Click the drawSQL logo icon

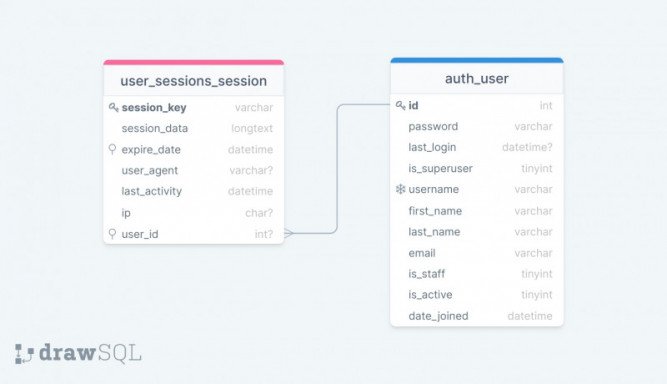pyautogui.click(x=24, y=353)
